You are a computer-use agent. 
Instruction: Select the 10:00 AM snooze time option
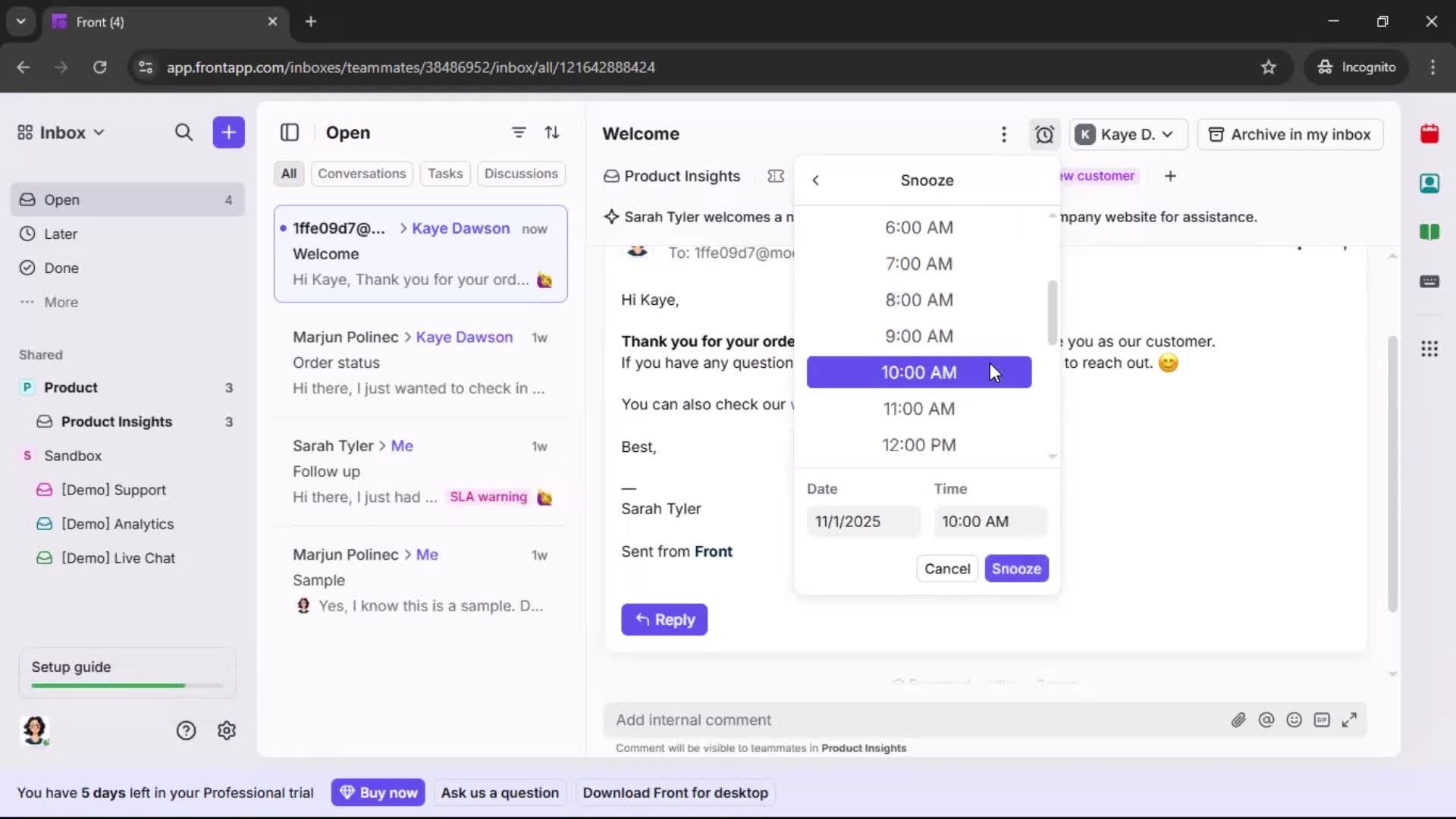[x=919, y=372]
